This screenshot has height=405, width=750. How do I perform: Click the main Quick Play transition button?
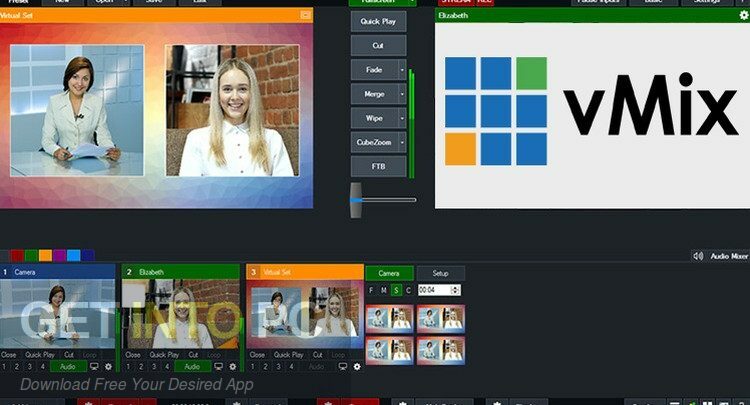click(x=378, y=22)
